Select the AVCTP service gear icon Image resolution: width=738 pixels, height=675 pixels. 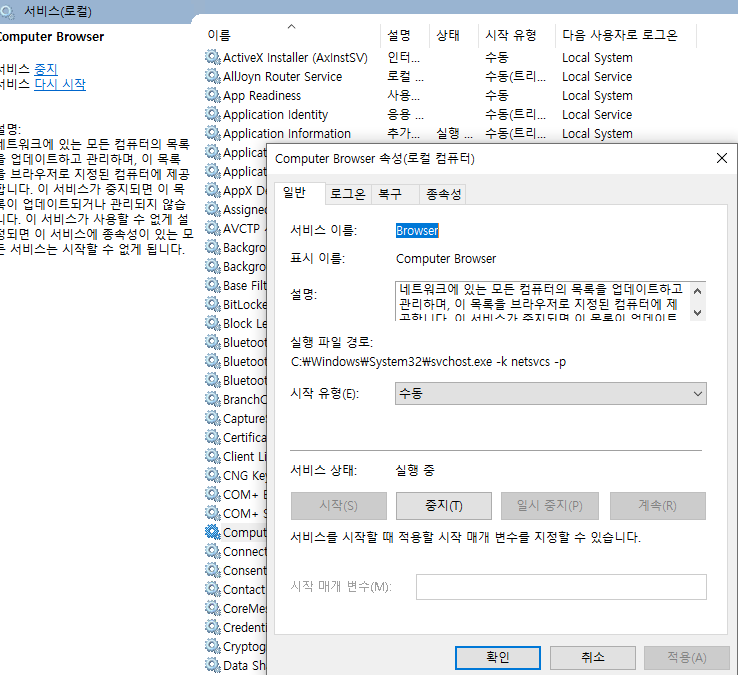[213, 228]
